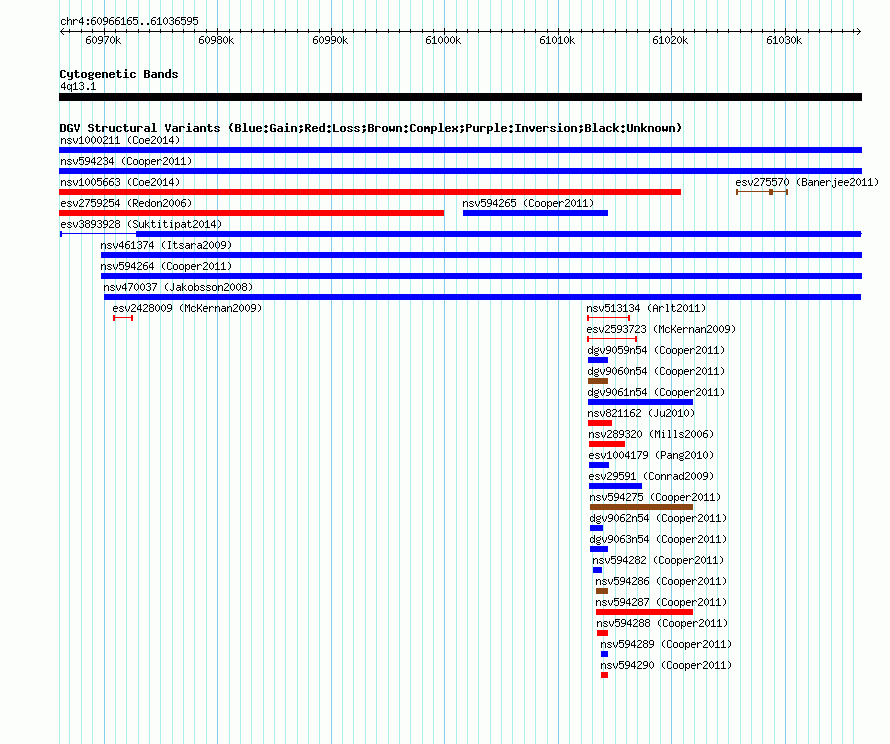Select esv275570 (Banerjee2011) variant label
890x744 pixels.
point(807,182)
